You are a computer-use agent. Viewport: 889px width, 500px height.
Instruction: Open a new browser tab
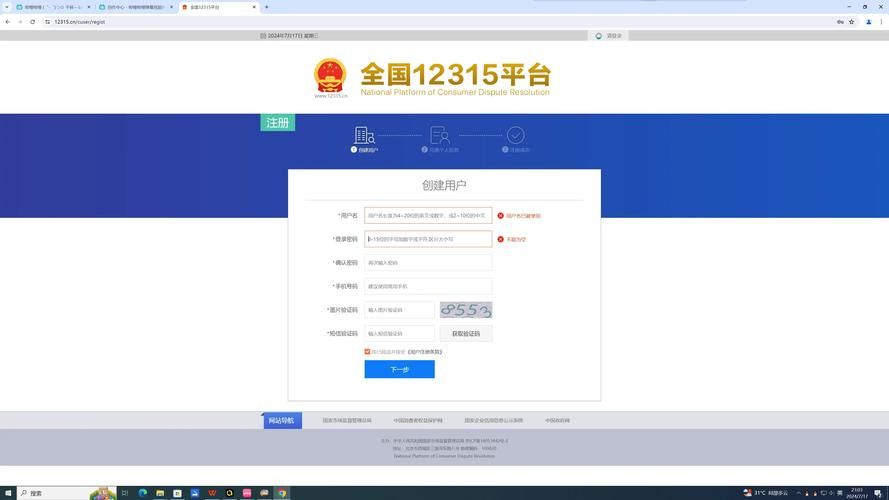click(266, 7)
